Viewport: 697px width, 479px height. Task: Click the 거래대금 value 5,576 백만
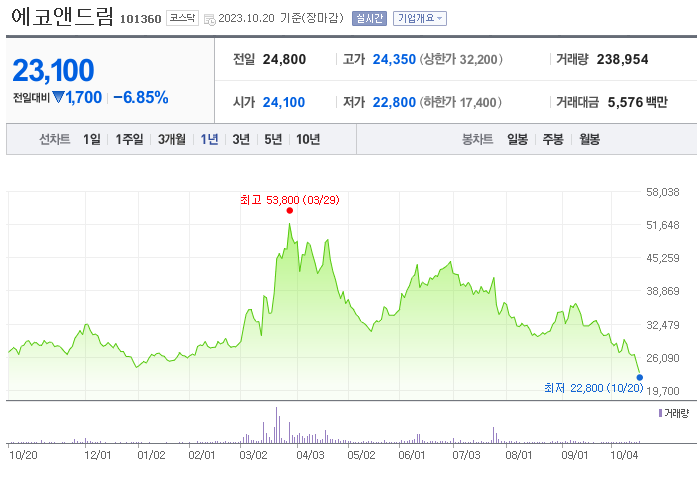(637, 103)
